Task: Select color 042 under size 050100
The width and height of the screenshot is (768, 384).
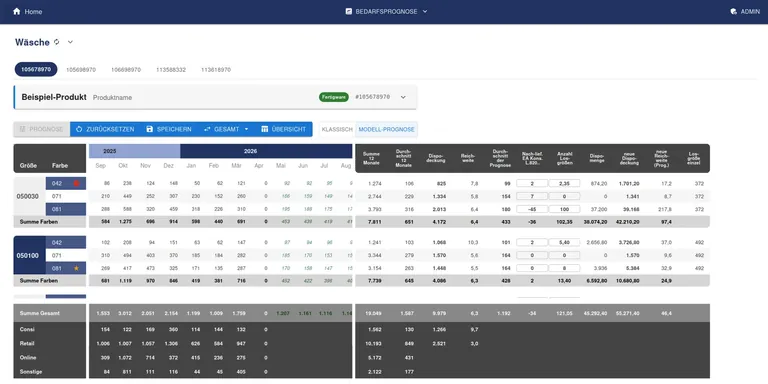Action: 66,242
